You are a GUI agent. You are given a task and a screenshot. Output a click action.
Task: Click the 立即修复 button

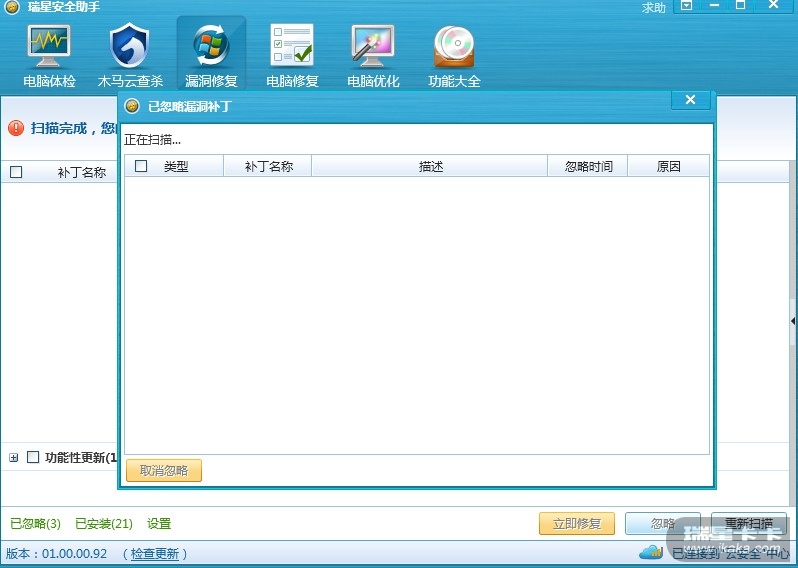(x=577, y=523)
